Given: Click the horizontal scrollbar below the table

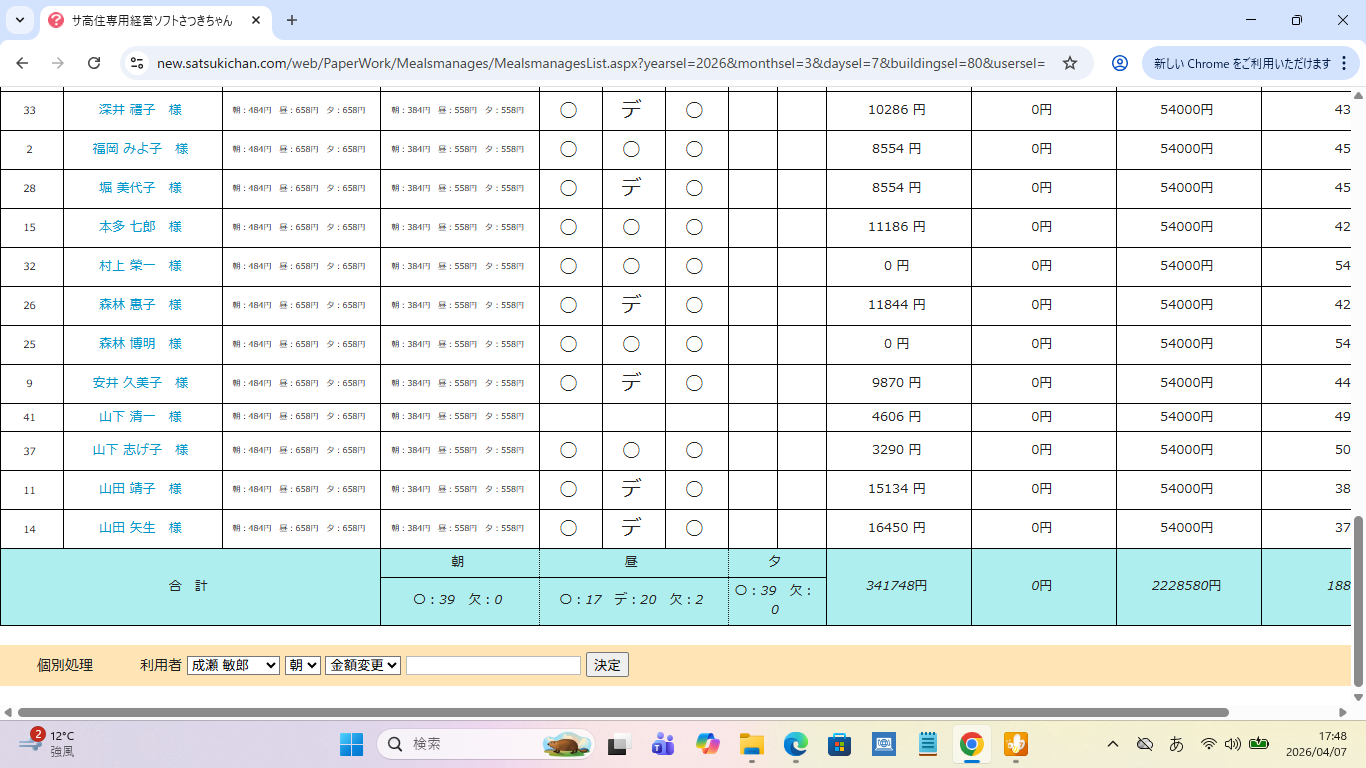Looking at the screenshot, I should tap(620, 713).
